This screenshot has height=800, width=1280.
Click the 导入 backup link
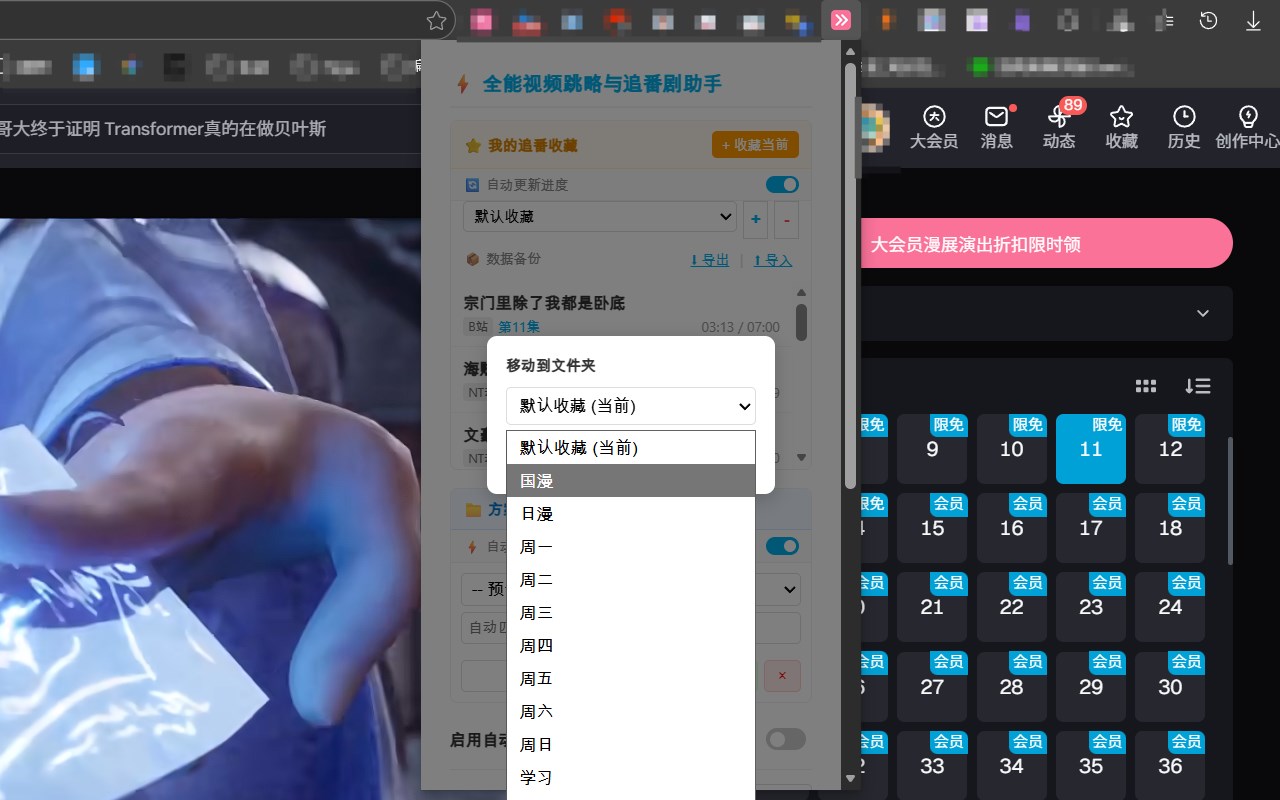pyautogui.click(x=773, y=260)
